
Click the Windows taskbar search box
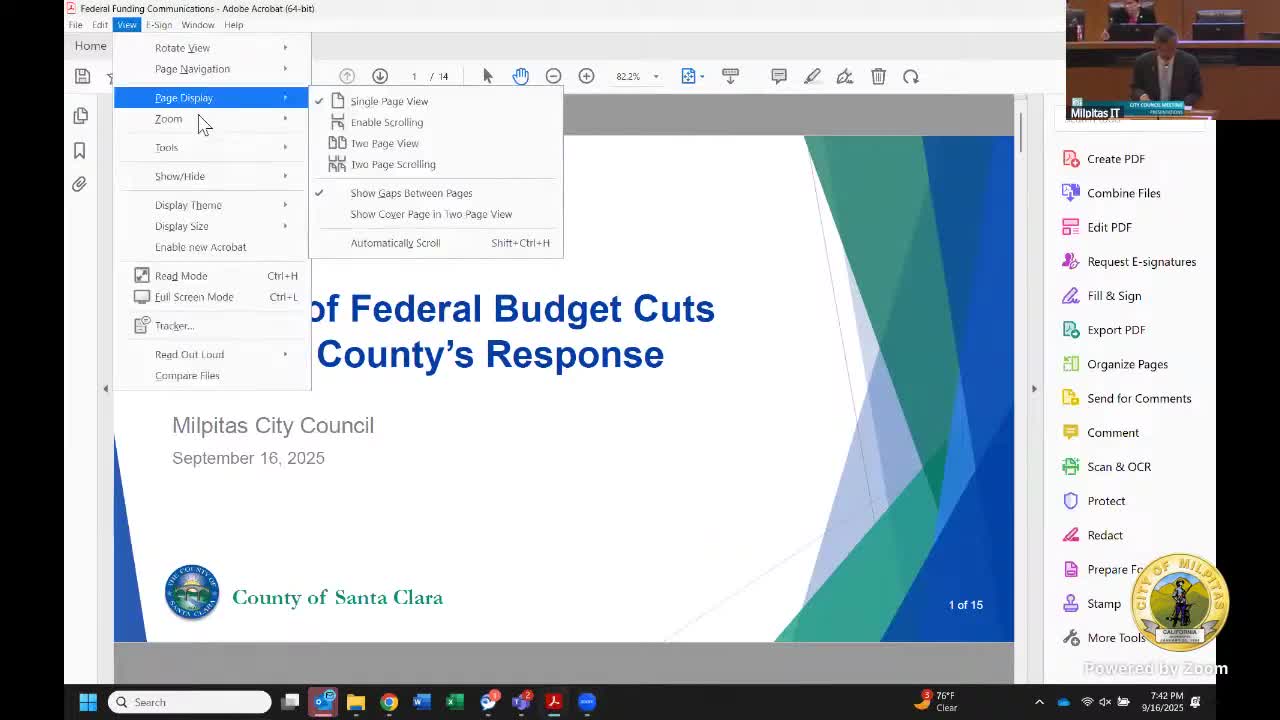click(x=190, y=702)
